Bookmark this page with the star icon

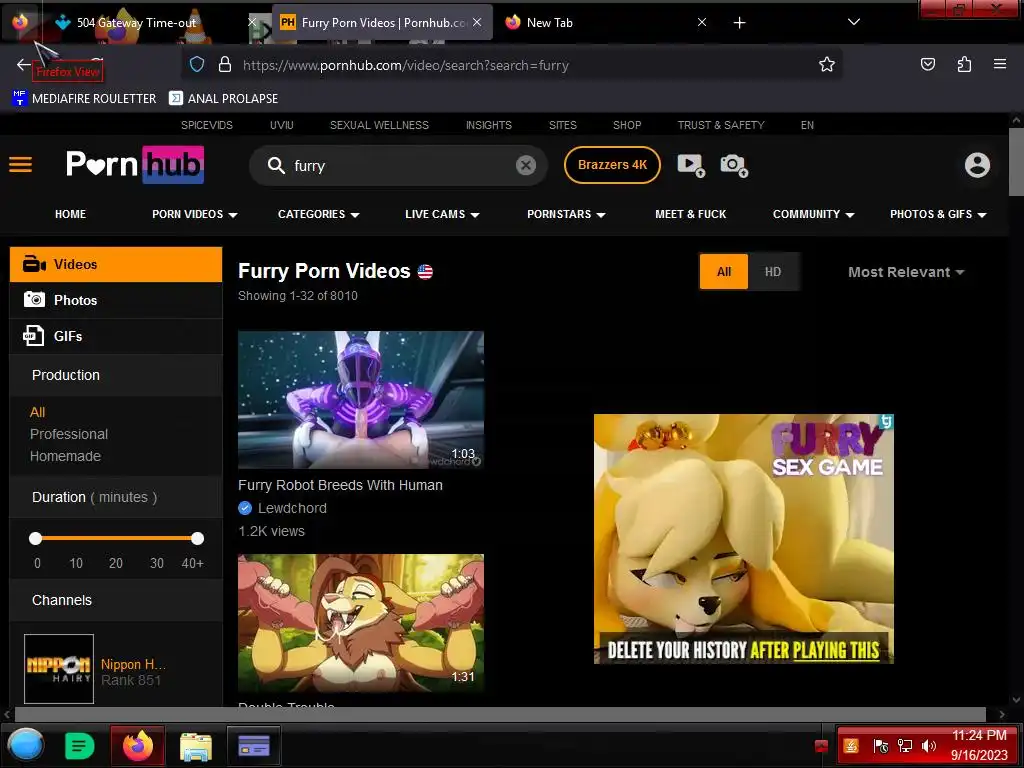point(827,64)
